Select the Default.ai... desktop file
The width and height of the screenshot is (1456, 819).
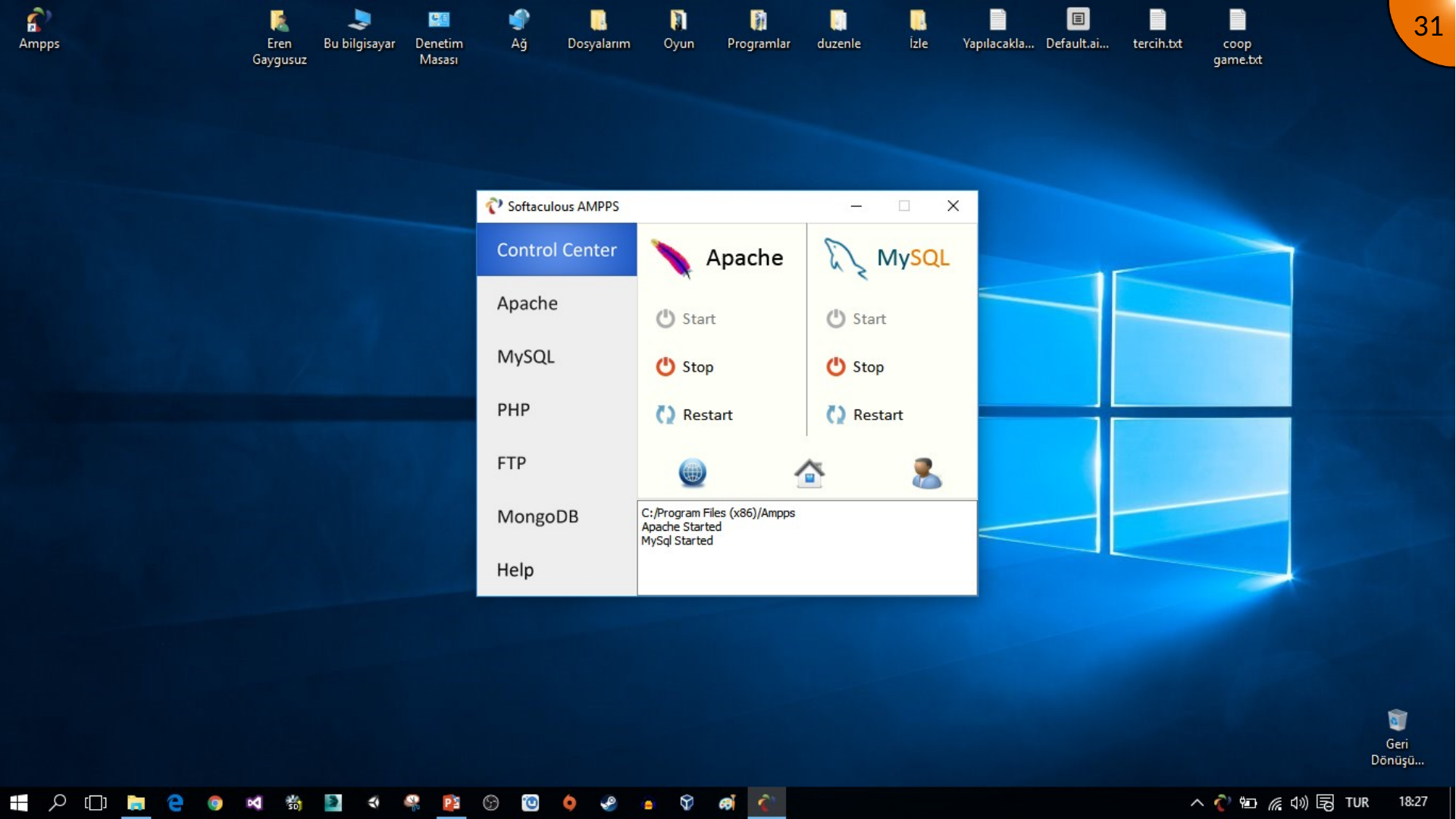(1078, 30)
